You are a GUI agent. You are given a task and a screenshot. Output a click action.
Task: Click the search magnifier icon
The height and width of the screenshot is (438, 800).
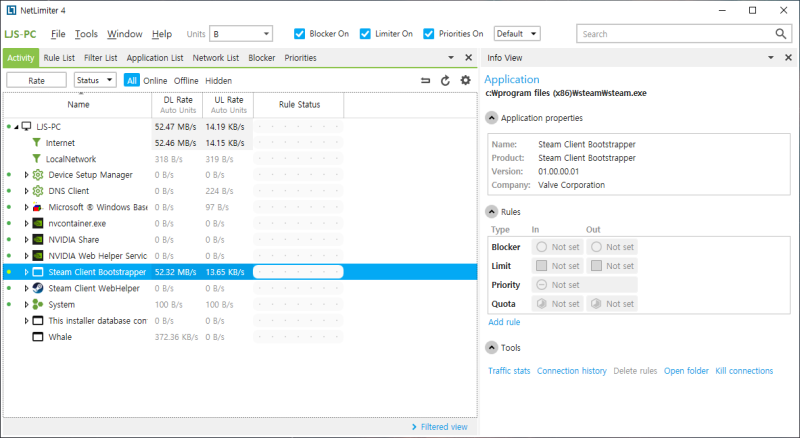click(x=781, y=34)
